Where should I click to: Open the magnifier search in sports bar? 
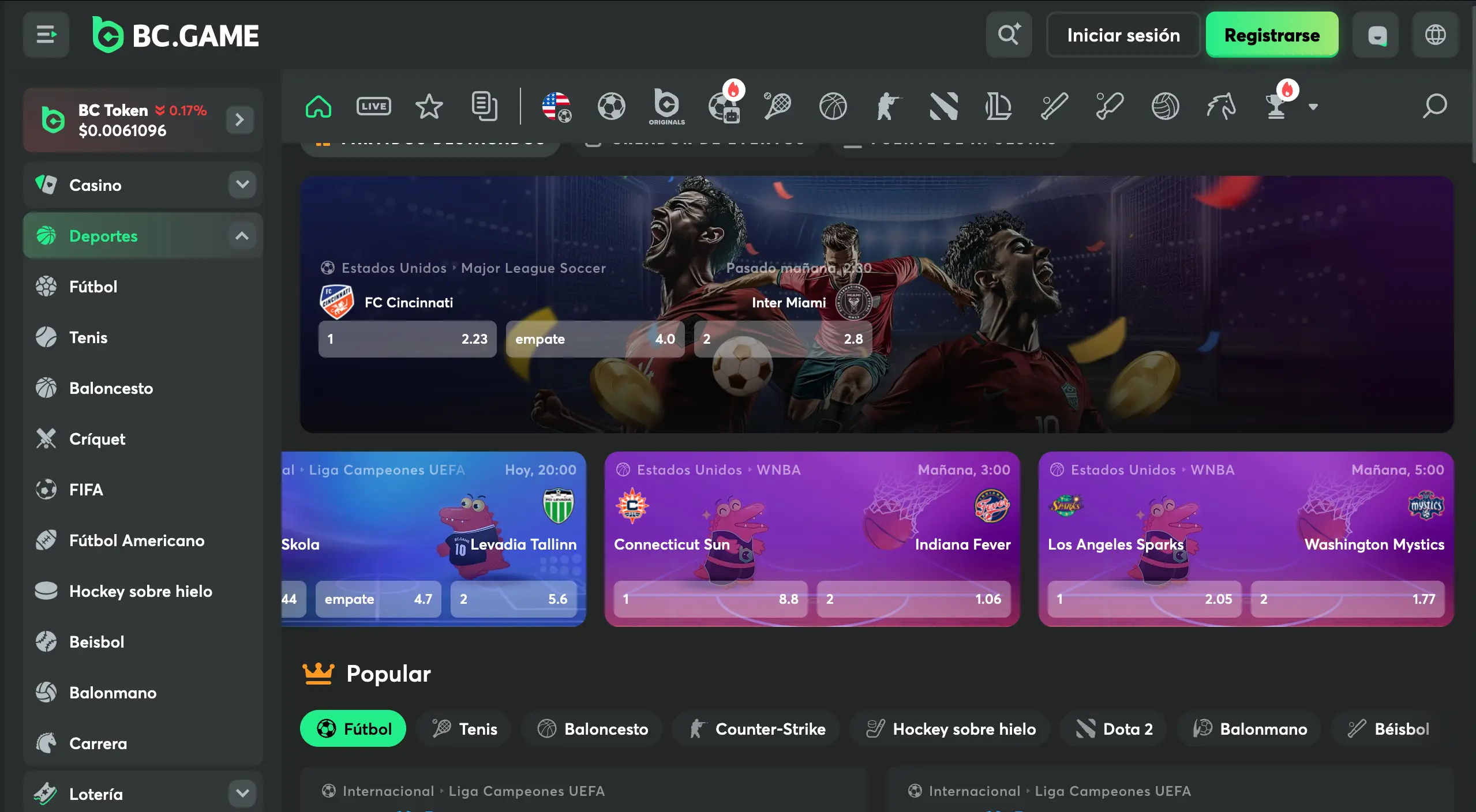(x=1434, y=106)
